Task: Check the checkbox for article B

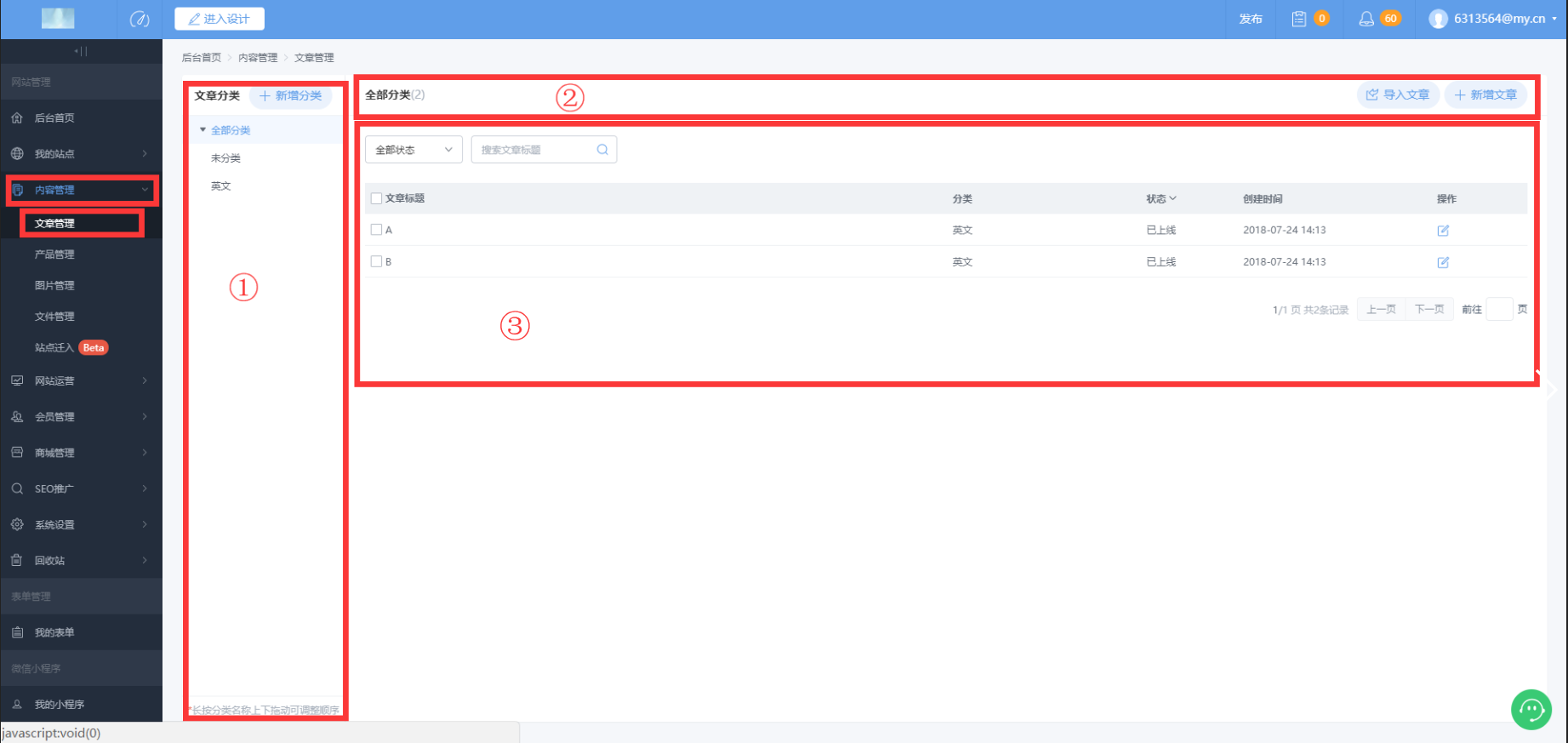Action: point(376,261)
